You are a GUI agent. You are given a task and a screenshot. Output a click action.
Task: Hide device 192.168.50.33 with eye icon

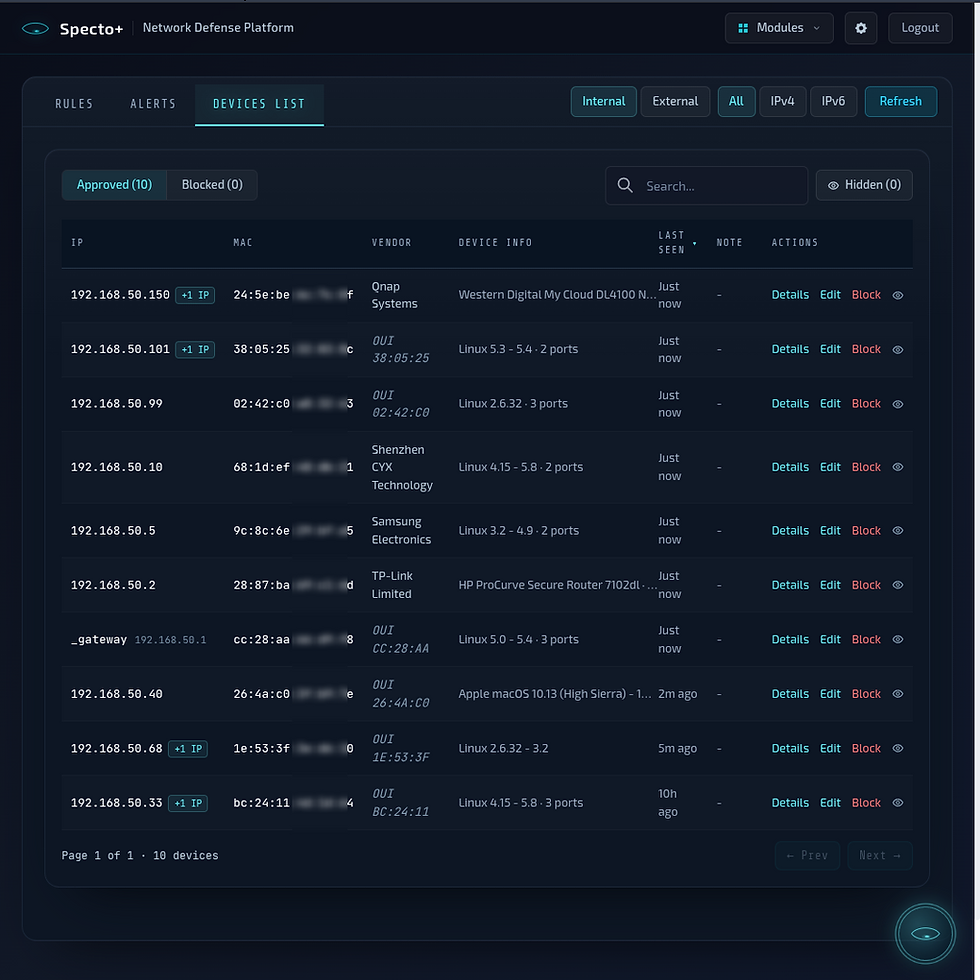898,802
